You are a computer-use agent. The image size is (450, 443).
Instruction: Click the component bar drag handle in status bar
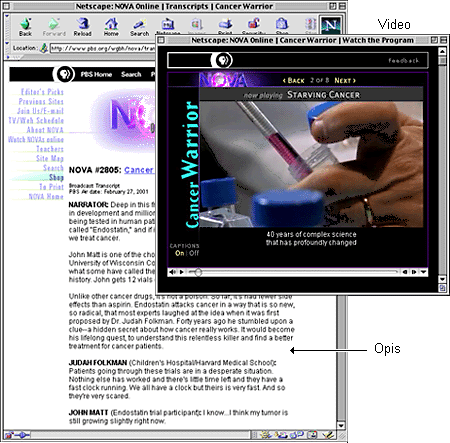[x=254, y=435]
